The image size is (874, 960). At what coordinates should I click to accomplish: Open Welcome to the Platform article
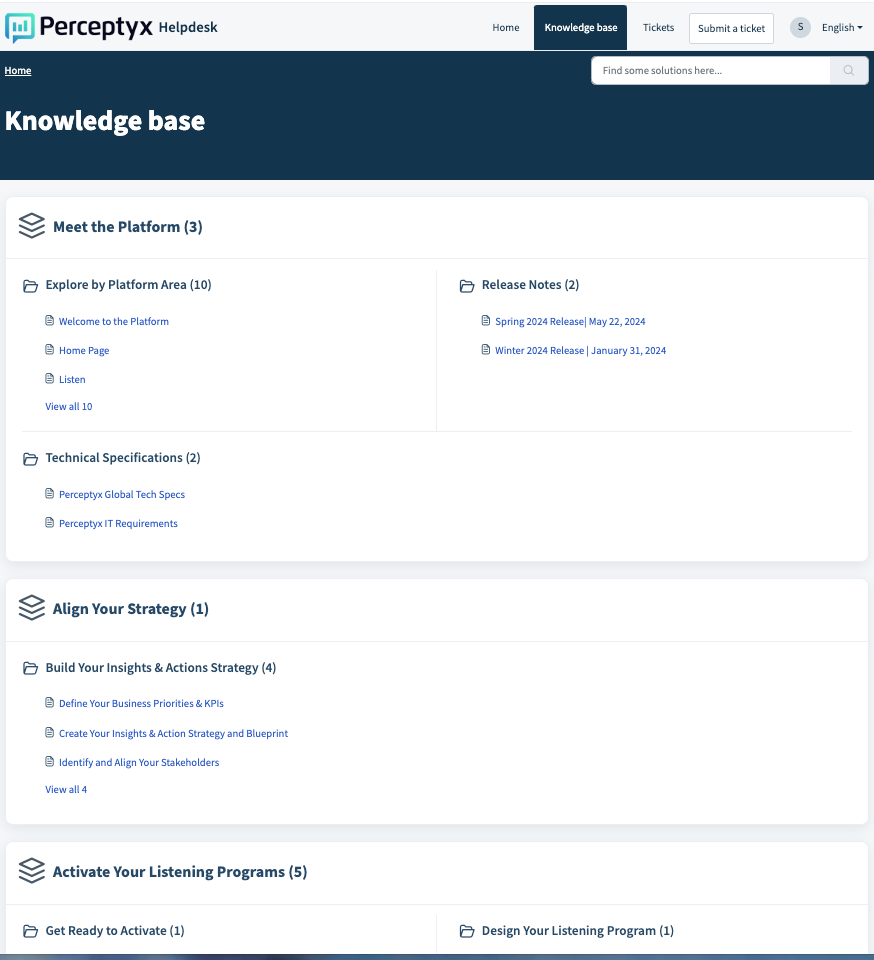pos(114,321)
